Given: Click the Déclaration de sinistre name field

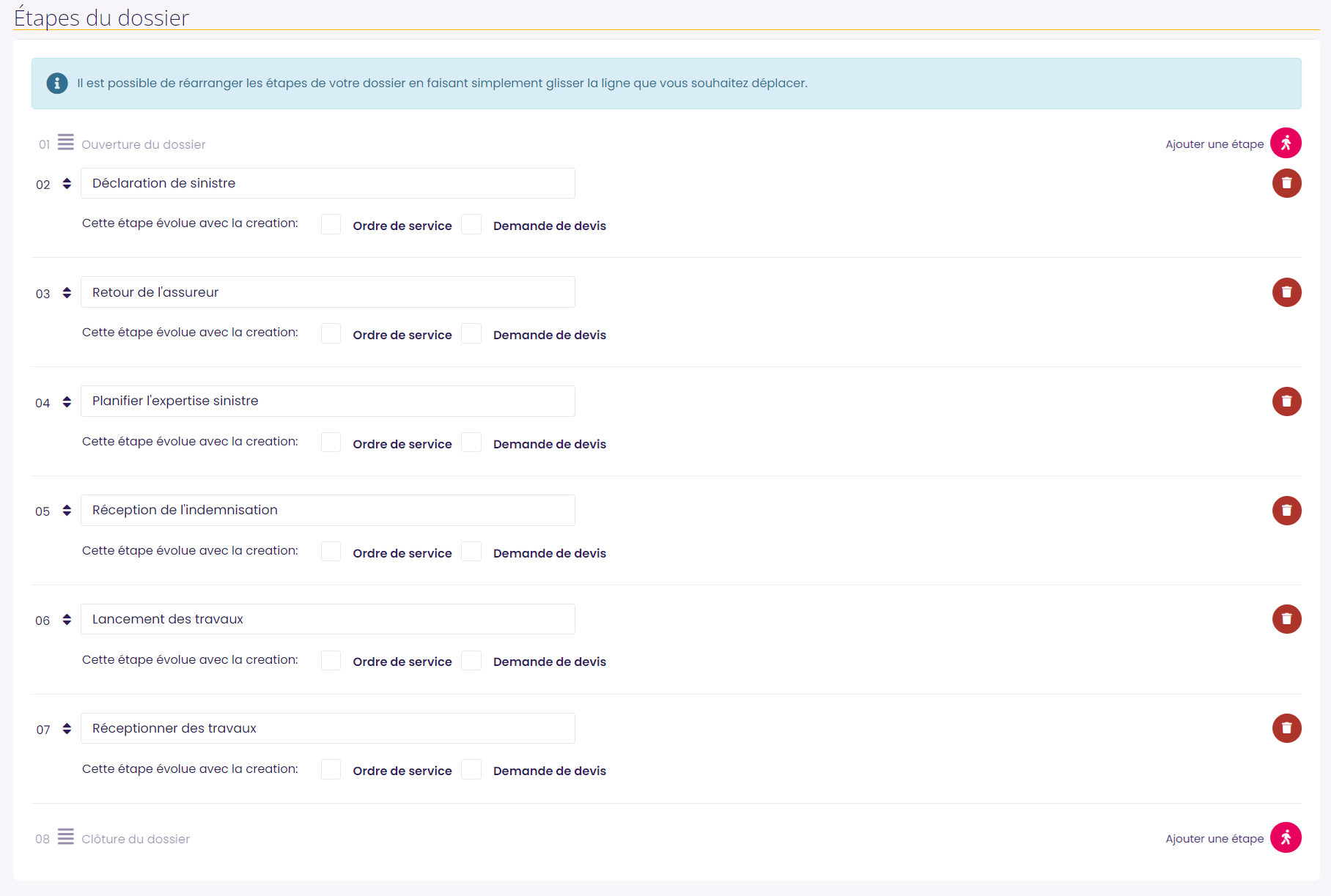Looking at the screenshot, I should pos(328,183).
